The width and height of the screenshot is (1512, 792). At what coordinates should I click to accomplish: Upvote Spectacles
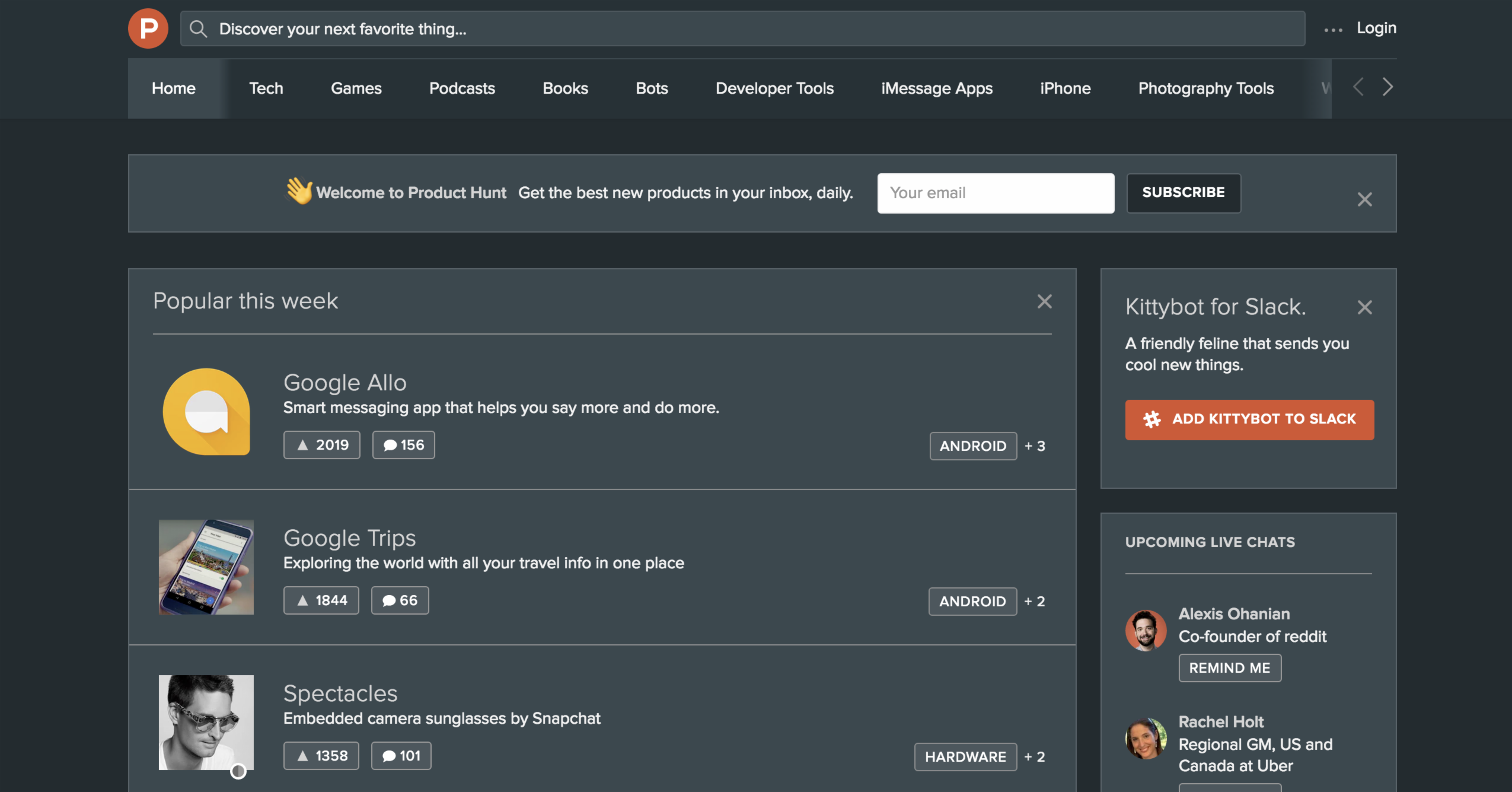click(321, 755)
